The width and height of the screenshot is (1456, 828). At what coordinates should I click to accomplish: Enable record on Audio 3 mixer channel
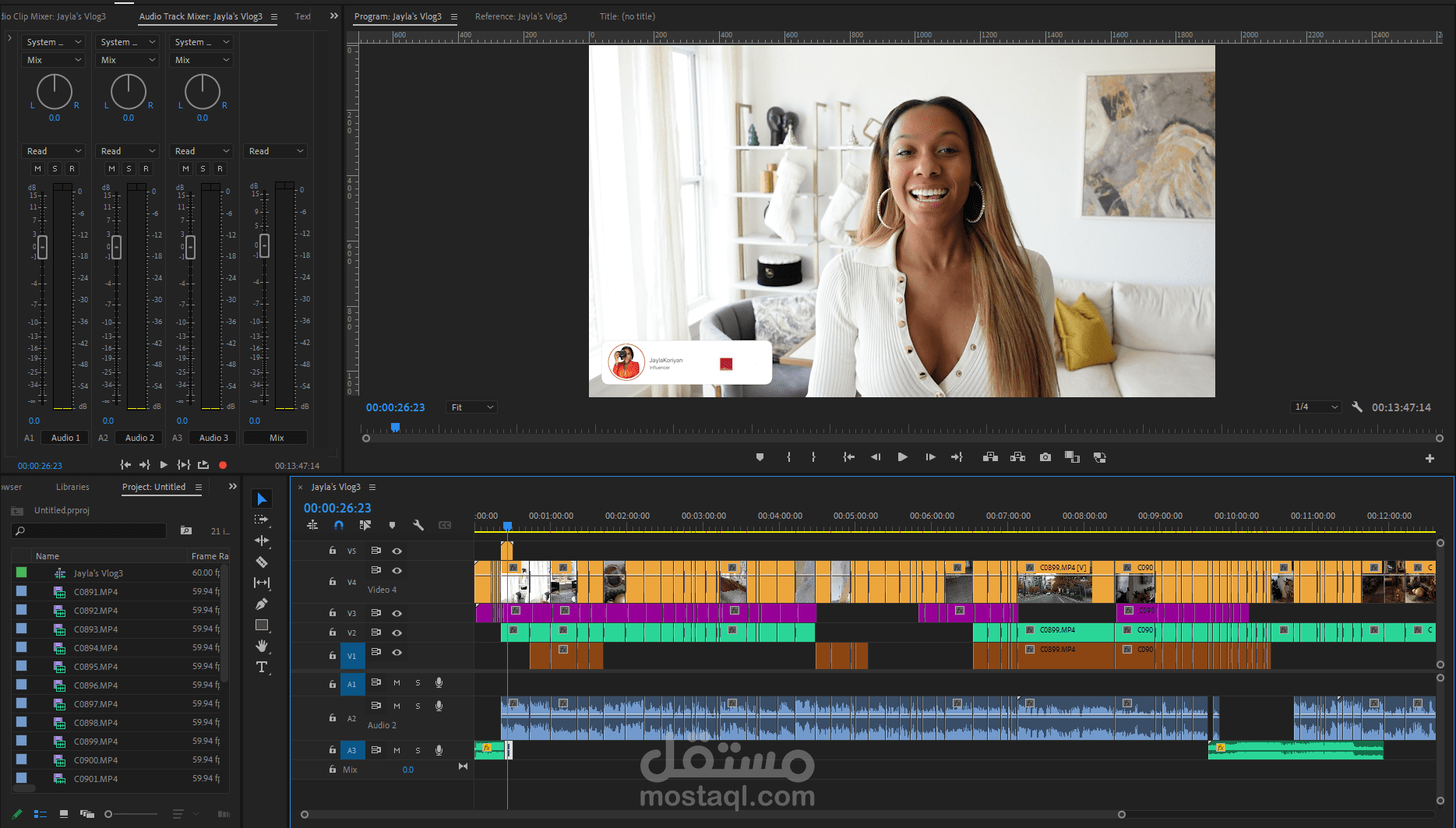click(x=220, y=168)
